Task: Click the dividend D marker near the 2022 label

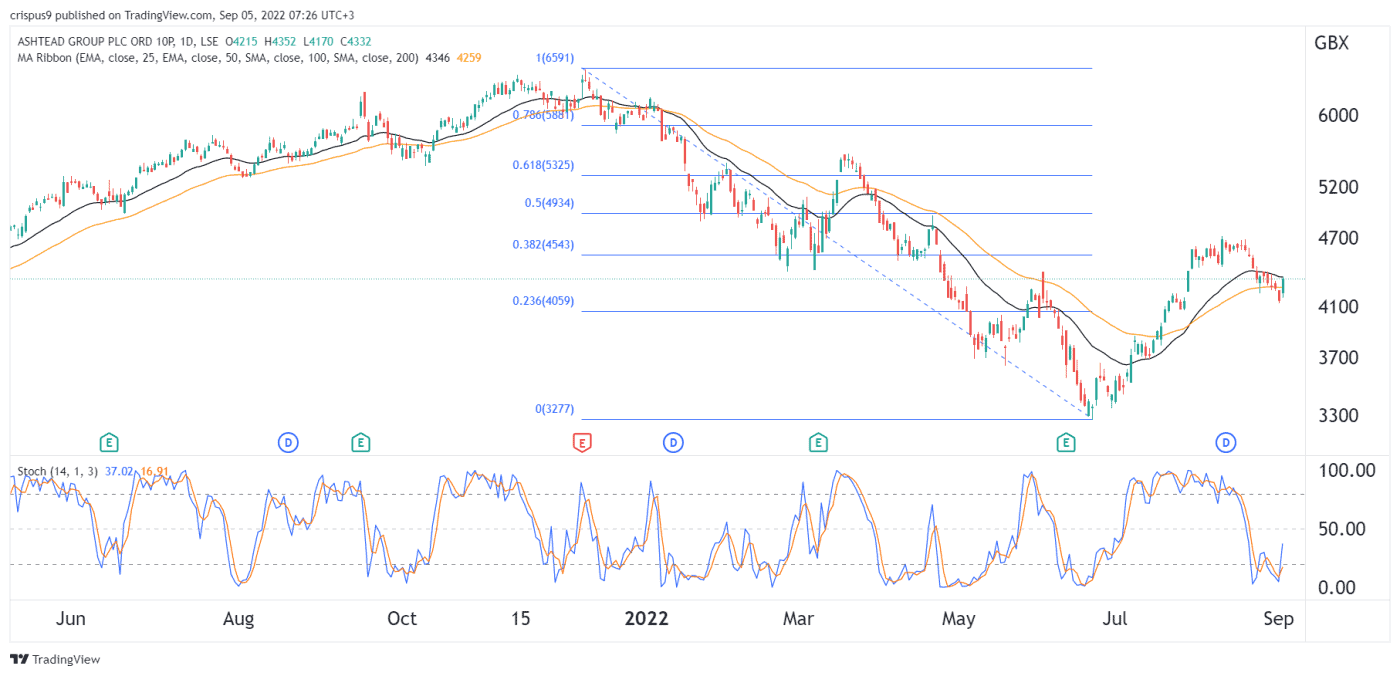Action: coord(673,441)
